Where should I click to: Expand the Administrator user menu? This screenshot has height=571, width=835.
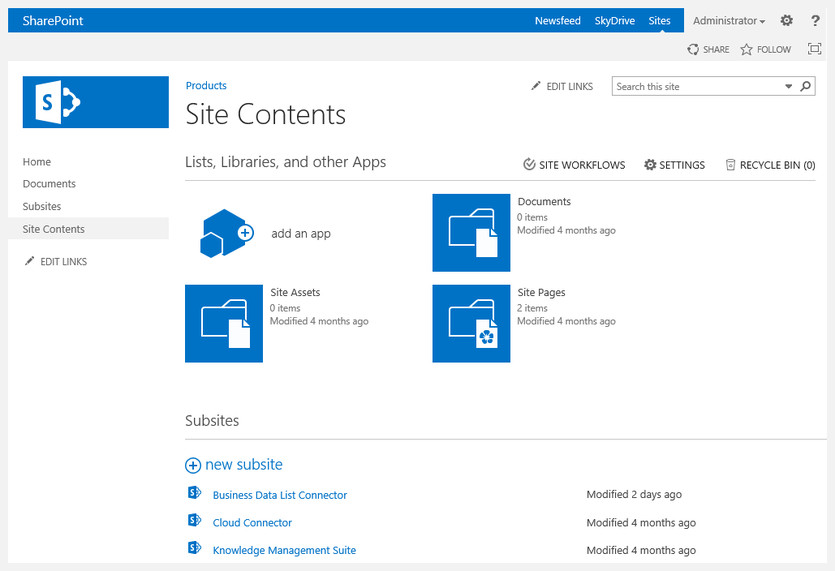[x=728, y=21]
